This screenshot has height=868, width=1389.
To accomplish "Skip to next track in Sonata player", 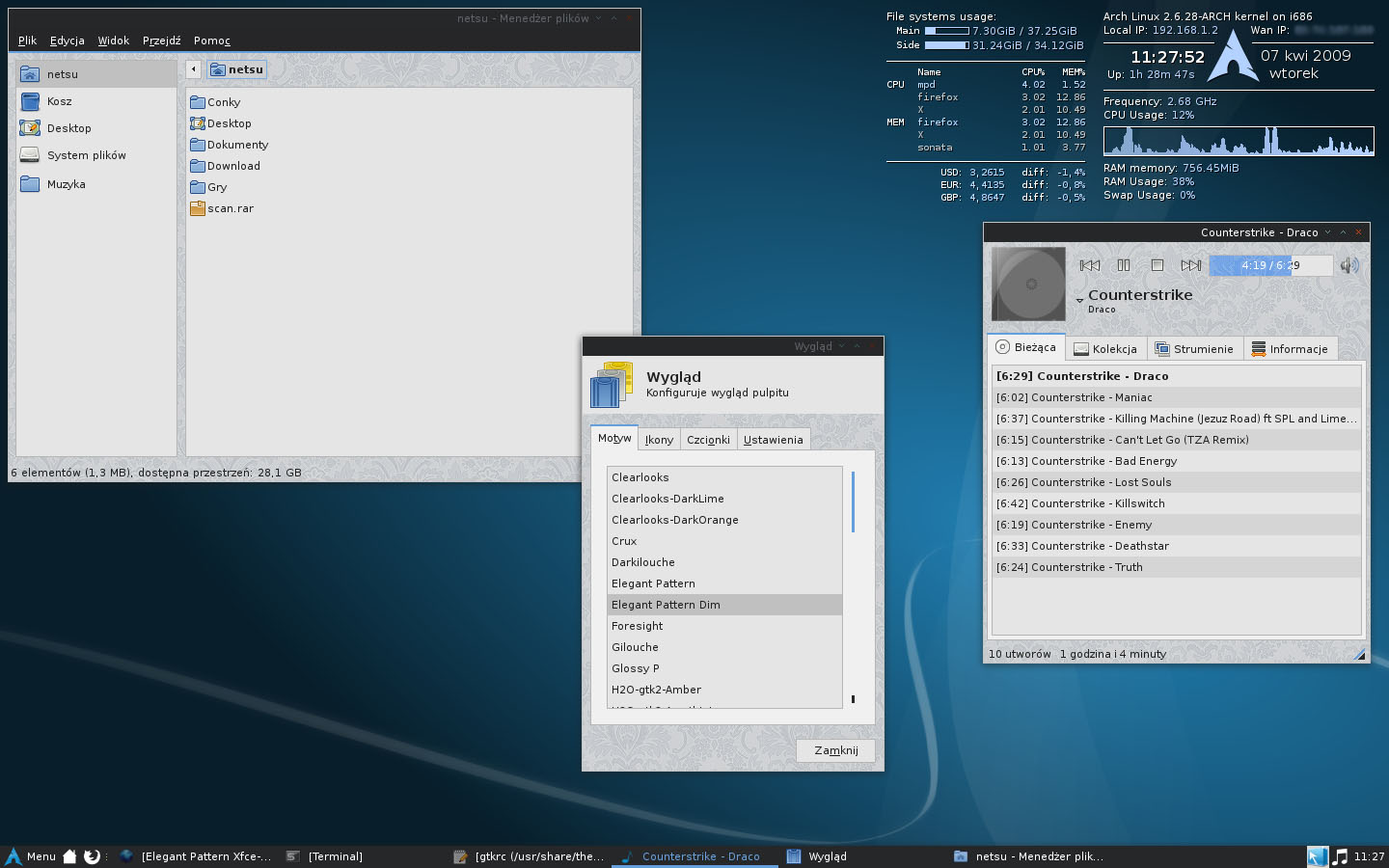I will click(1191, 265).
